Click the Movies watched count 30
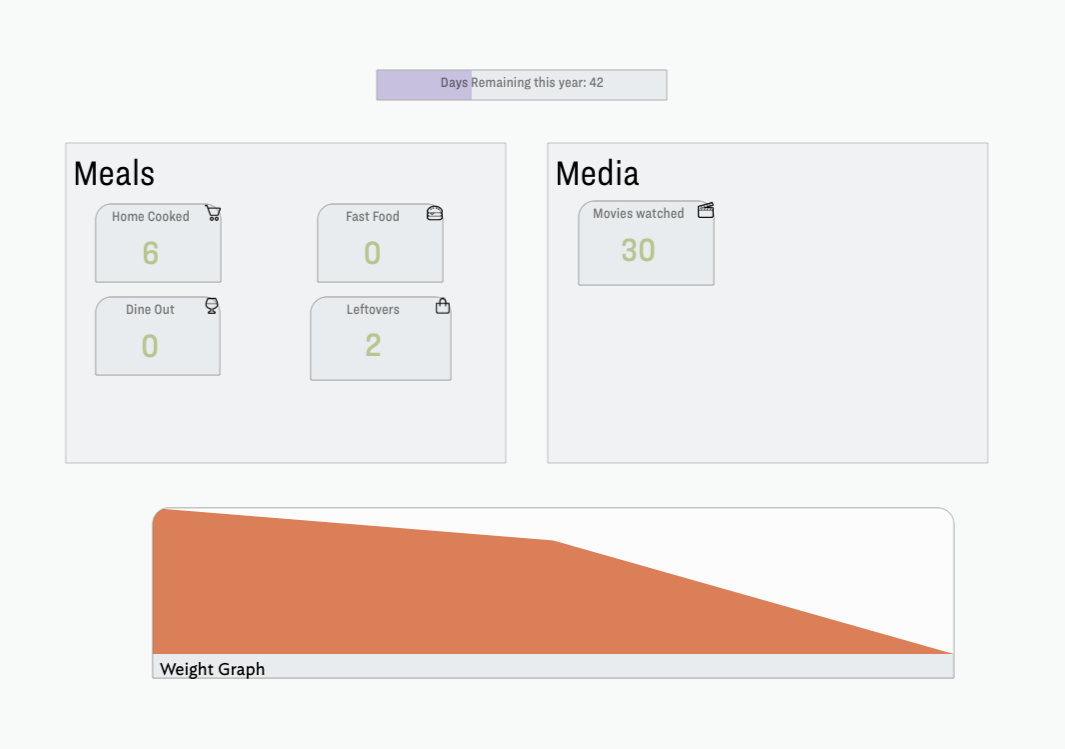Screen dimensions: 1065x749 (x=638, y=251)
